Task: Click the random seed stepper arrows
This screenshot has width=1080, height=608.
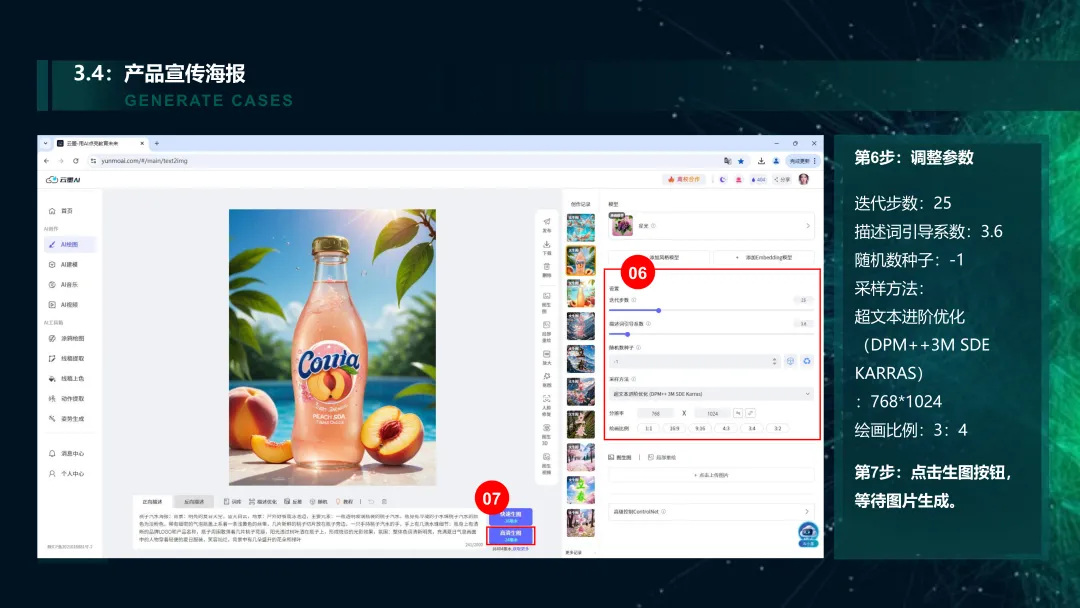Action: click(x=774, y=361)
